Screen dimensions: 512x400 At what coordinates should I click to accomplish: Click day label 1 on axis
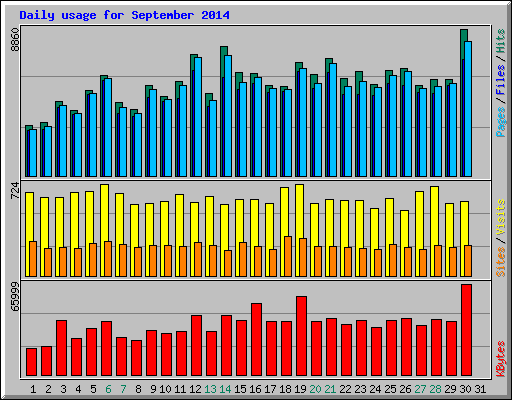(33, 389)
